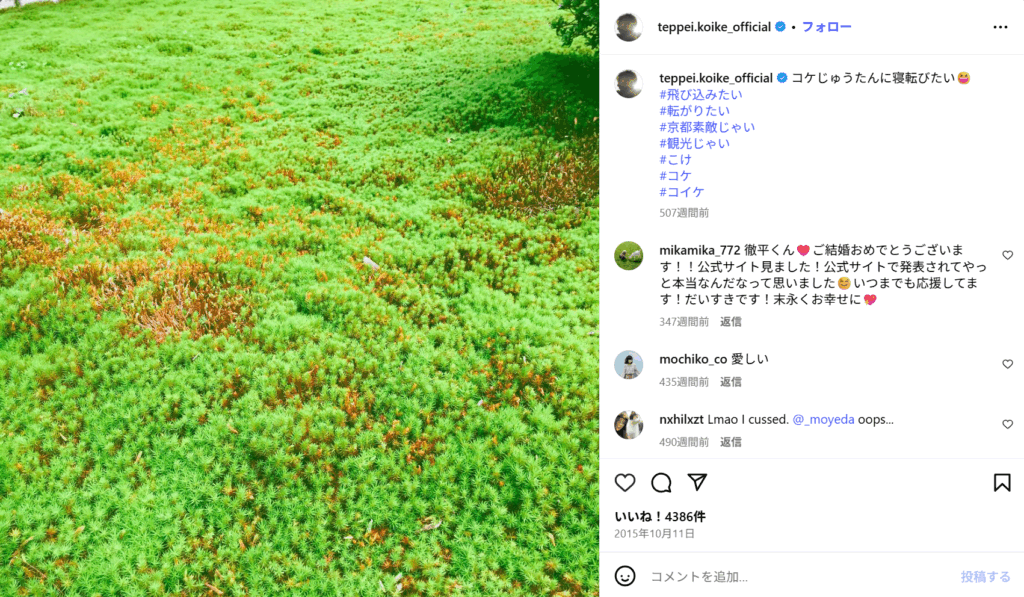Click the コメントを追加 input field
The image size is (1024, 597).
coord(797,576)
